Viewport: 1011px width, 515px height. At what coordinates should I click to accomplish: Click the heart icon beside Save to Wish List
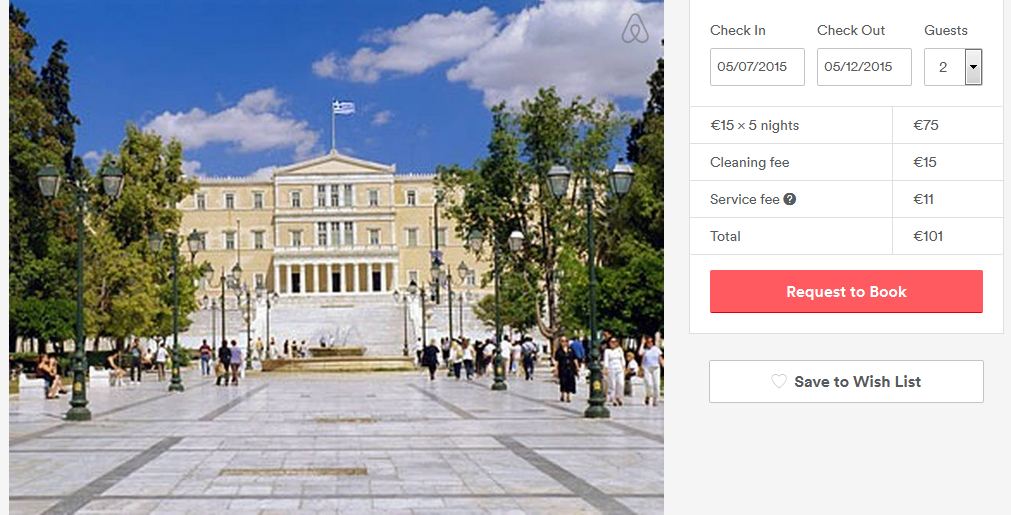(x=779, y=382)
